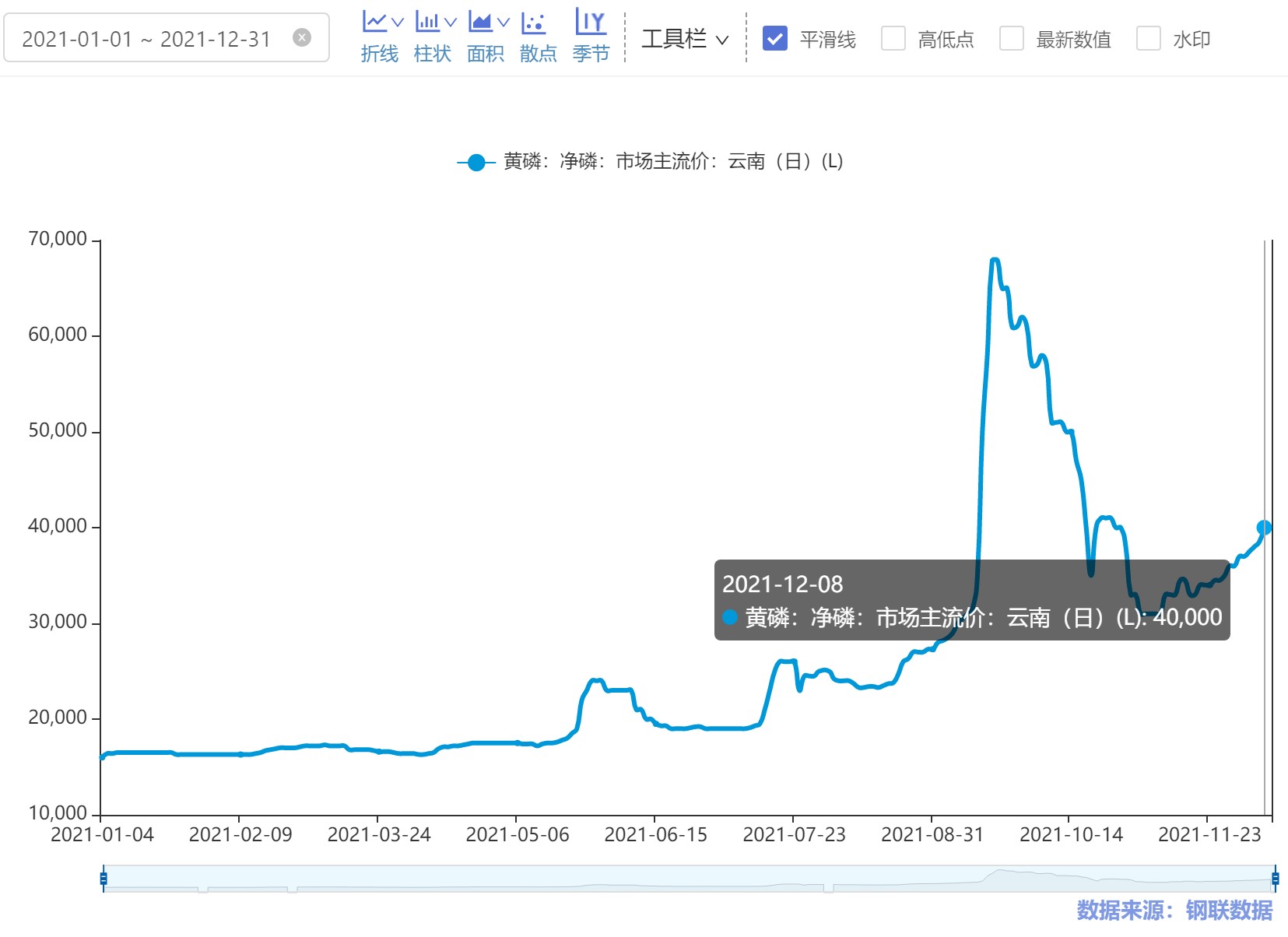
Task: Click the 2021-01-04 x-axis label
Action: (102, 835)
